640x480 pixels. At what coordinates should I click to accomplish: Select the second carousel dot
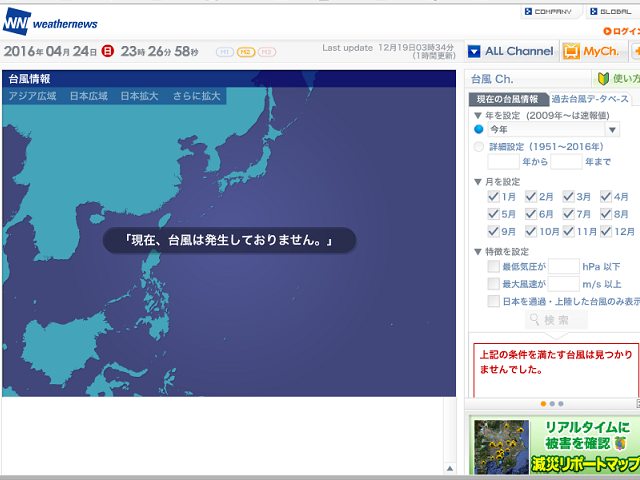tap(552, 404)
